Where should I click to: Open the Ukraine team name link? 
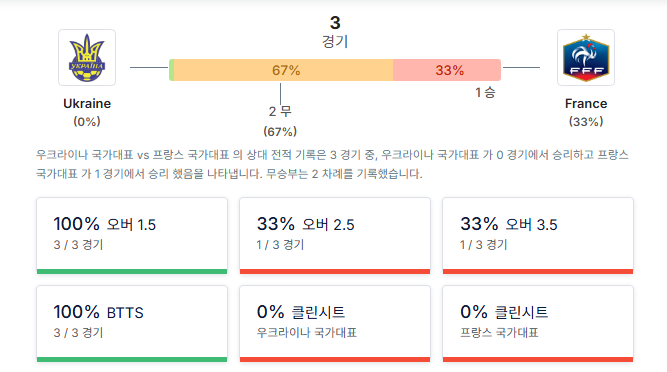tap(87, 103)
